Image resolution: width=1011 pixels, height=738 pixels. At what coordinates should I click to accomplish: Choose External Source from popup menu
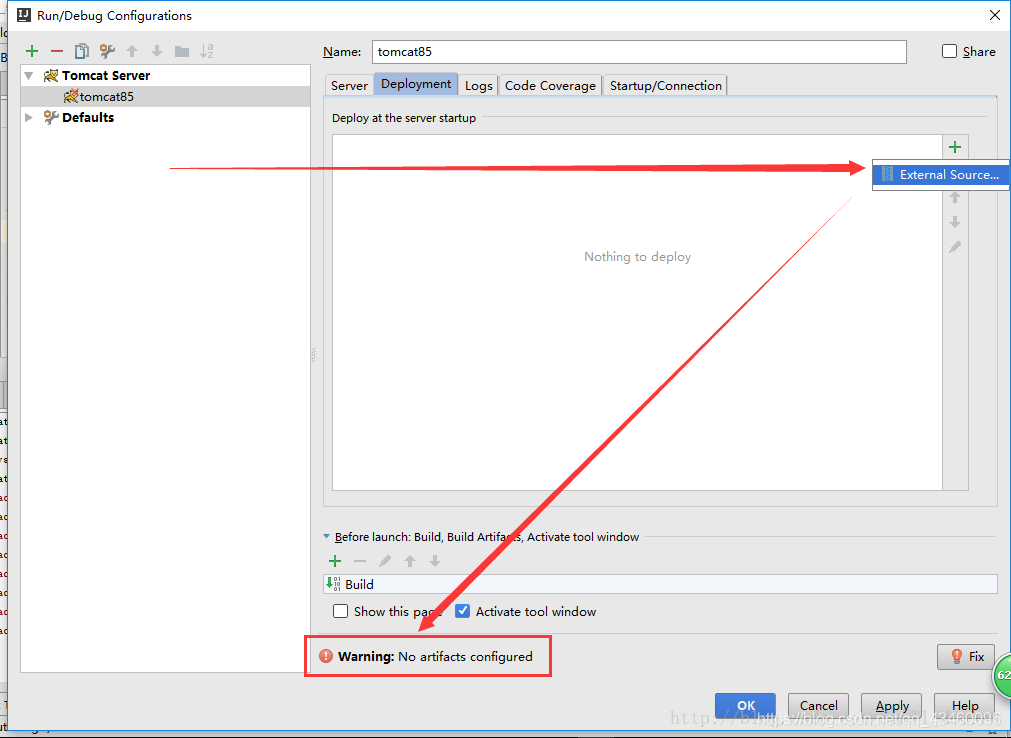click(941, 175)
